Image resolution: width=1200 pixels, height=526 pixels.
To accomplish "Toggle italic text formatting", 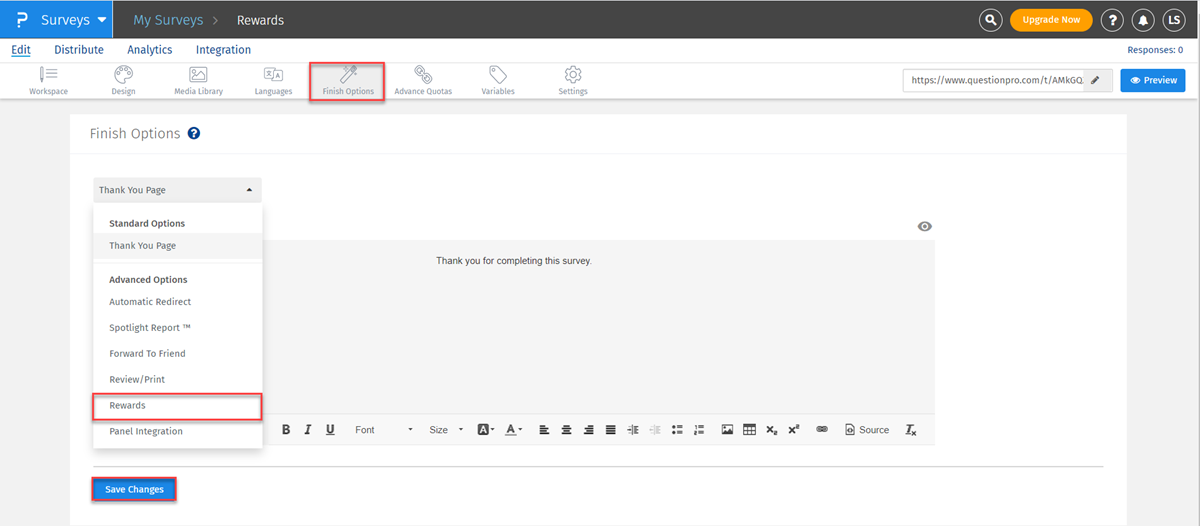I will [308, 430].
